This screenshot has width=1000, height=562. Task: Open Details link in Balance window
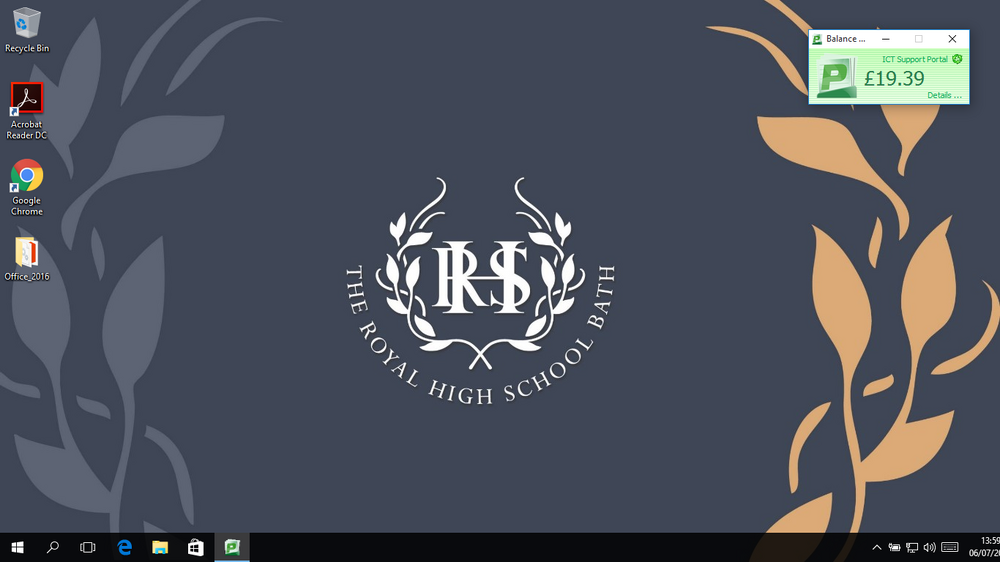[x=944, y=95]
